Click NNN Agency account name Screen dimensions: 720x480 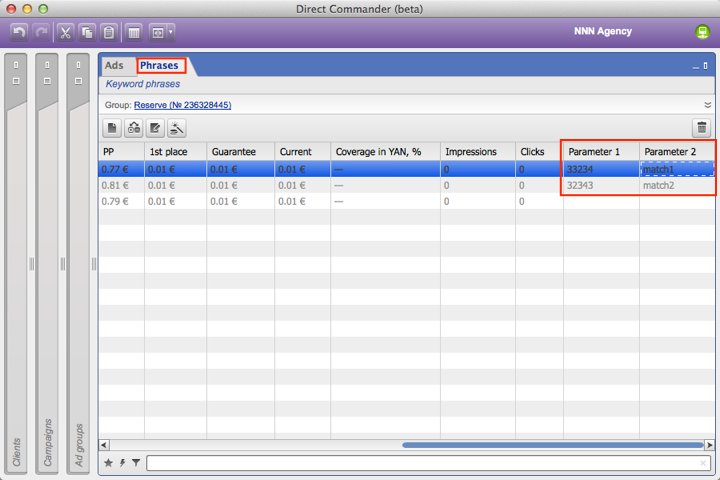pyautogui.click(x=602, y=31)
